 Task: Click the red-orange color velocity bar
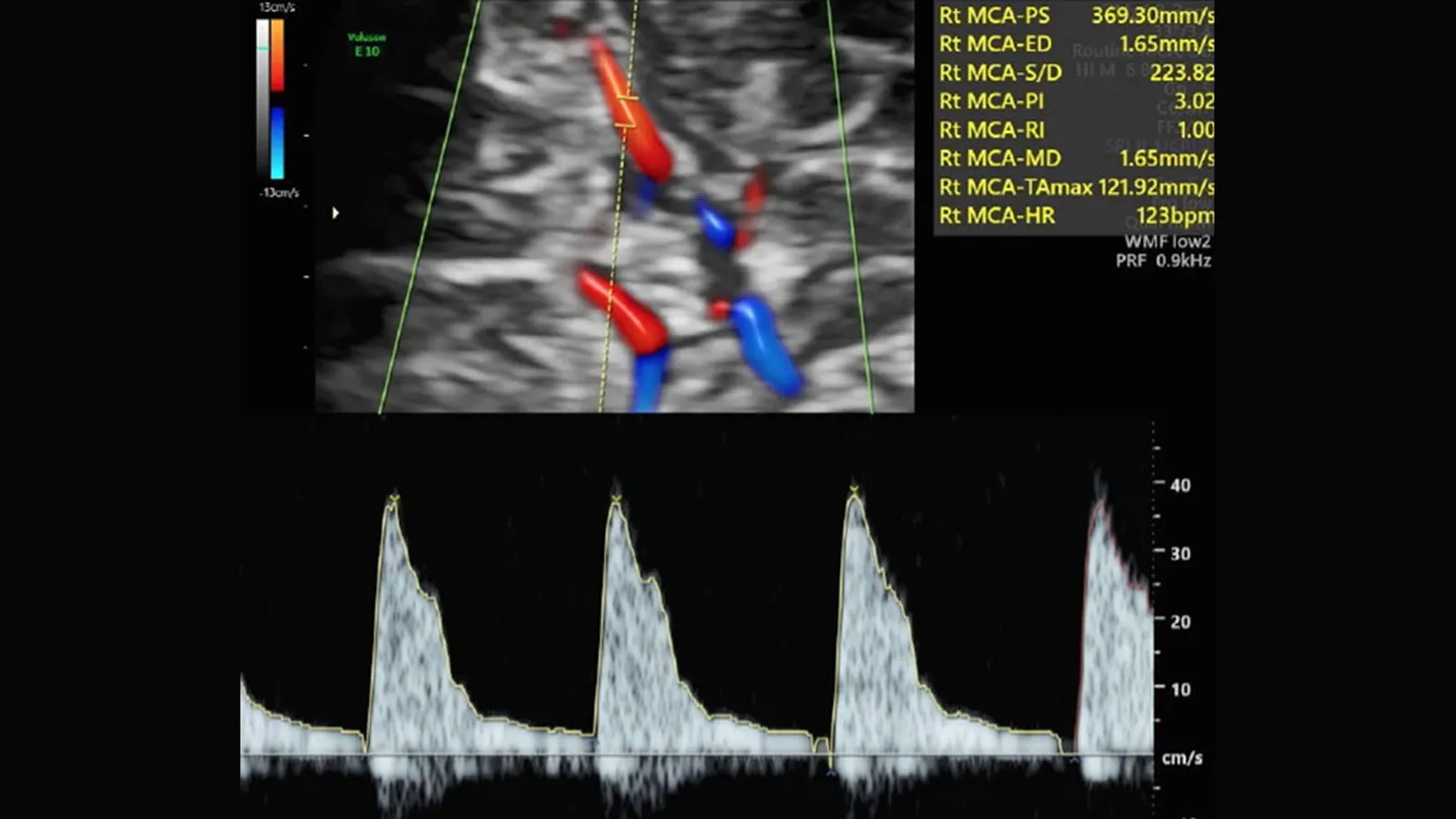tap(277, 55)
